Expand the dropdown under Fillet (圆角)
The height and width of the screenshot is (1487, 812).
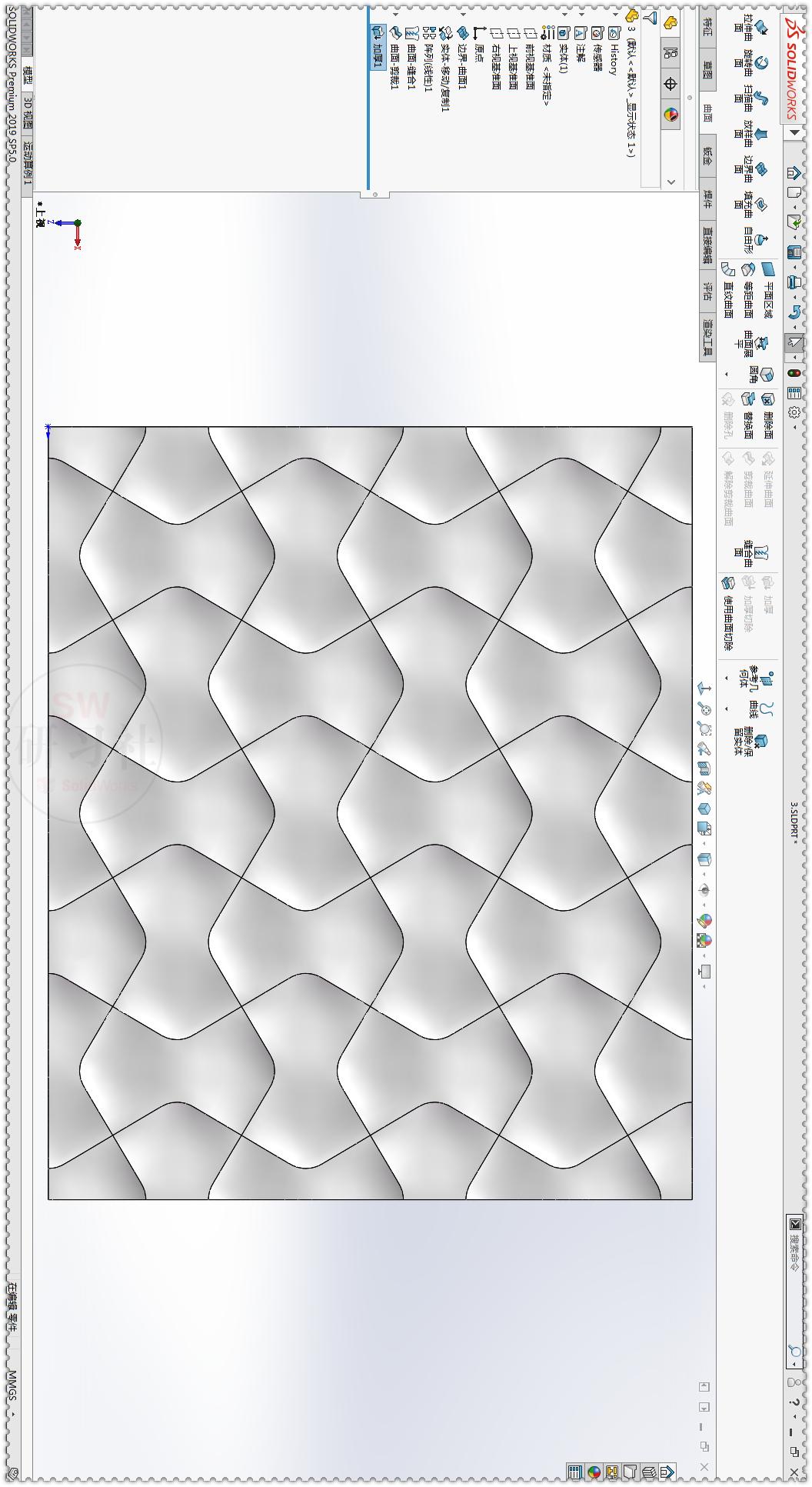[727, 375]
